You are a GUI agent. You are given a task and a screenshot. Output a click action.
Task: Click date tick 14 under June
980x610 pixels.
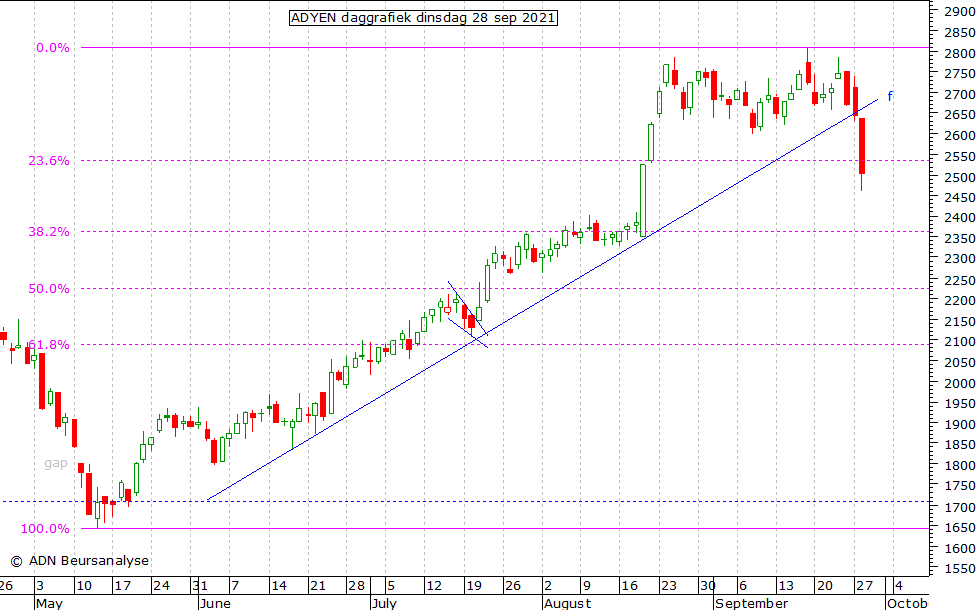click(279, 586)
